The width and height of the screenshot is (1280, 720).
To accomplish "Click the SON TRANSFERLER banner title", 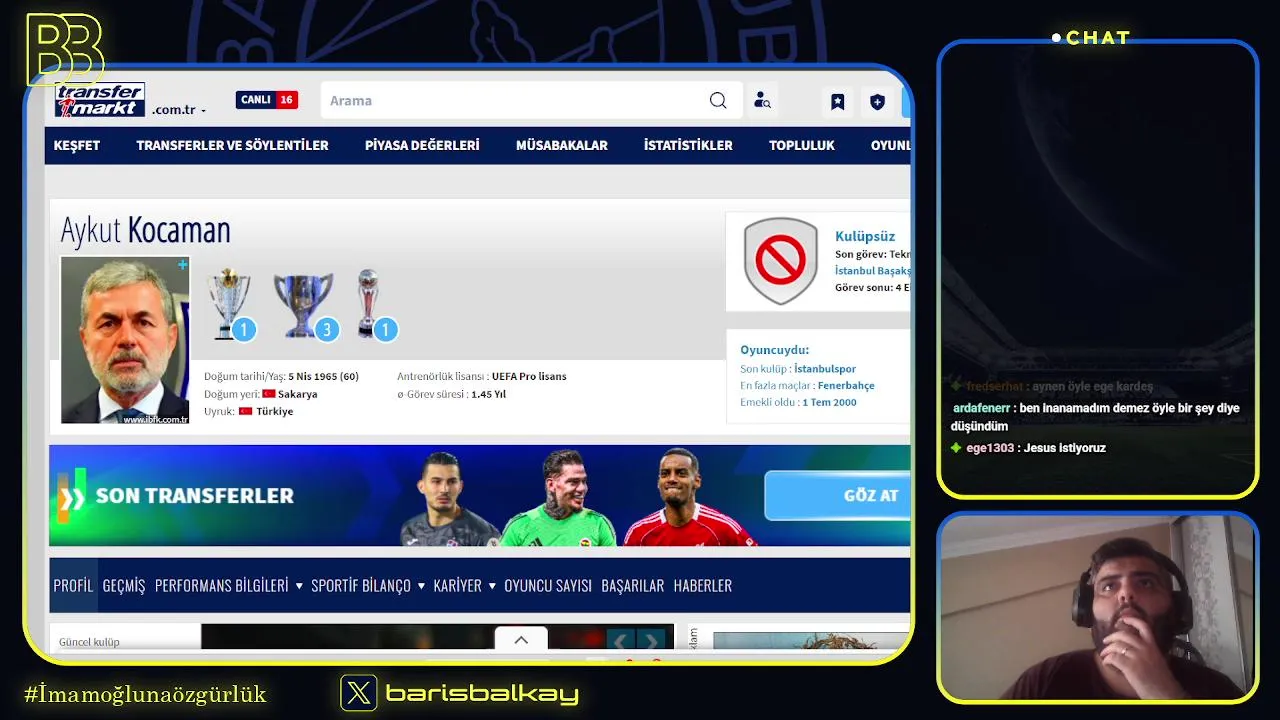I will [195, 496].
